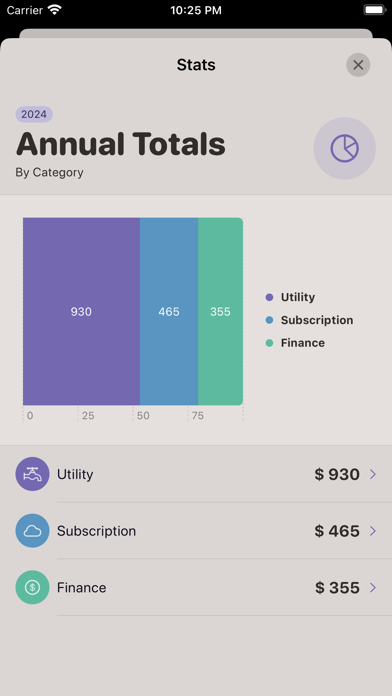The image size is (392, 696).
Task: Tap the battery indicator icon
Action: pos(375,10)
